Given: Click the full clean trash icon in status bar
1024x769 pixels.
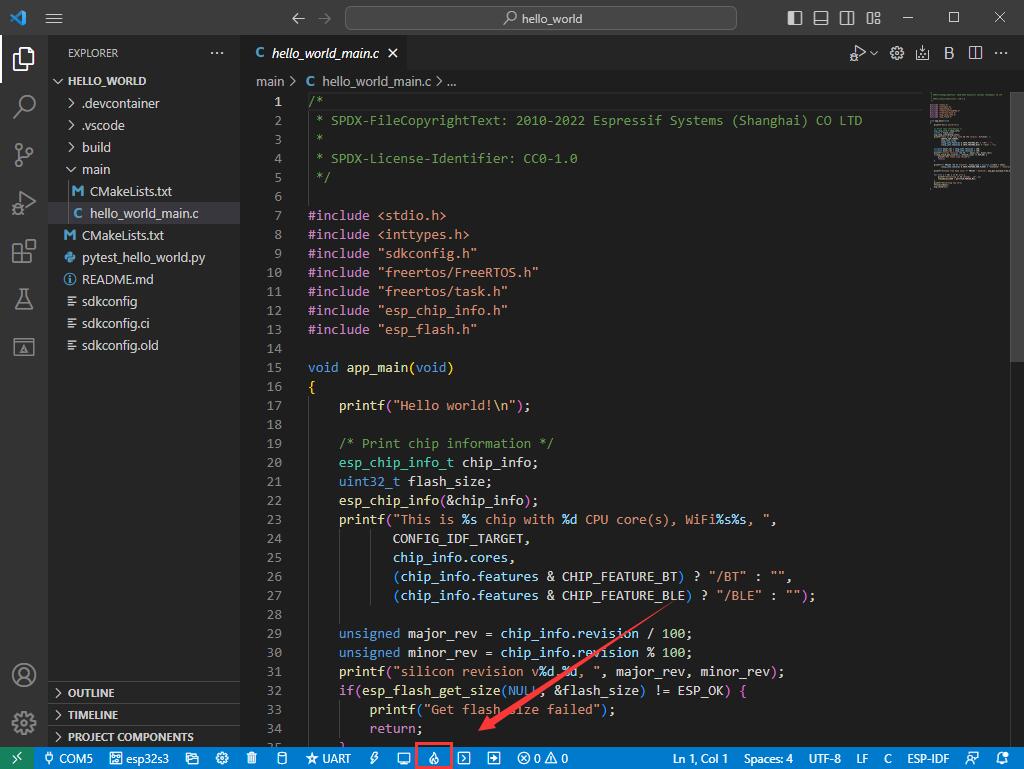Looking at the screenshot, I should (252, 758).
